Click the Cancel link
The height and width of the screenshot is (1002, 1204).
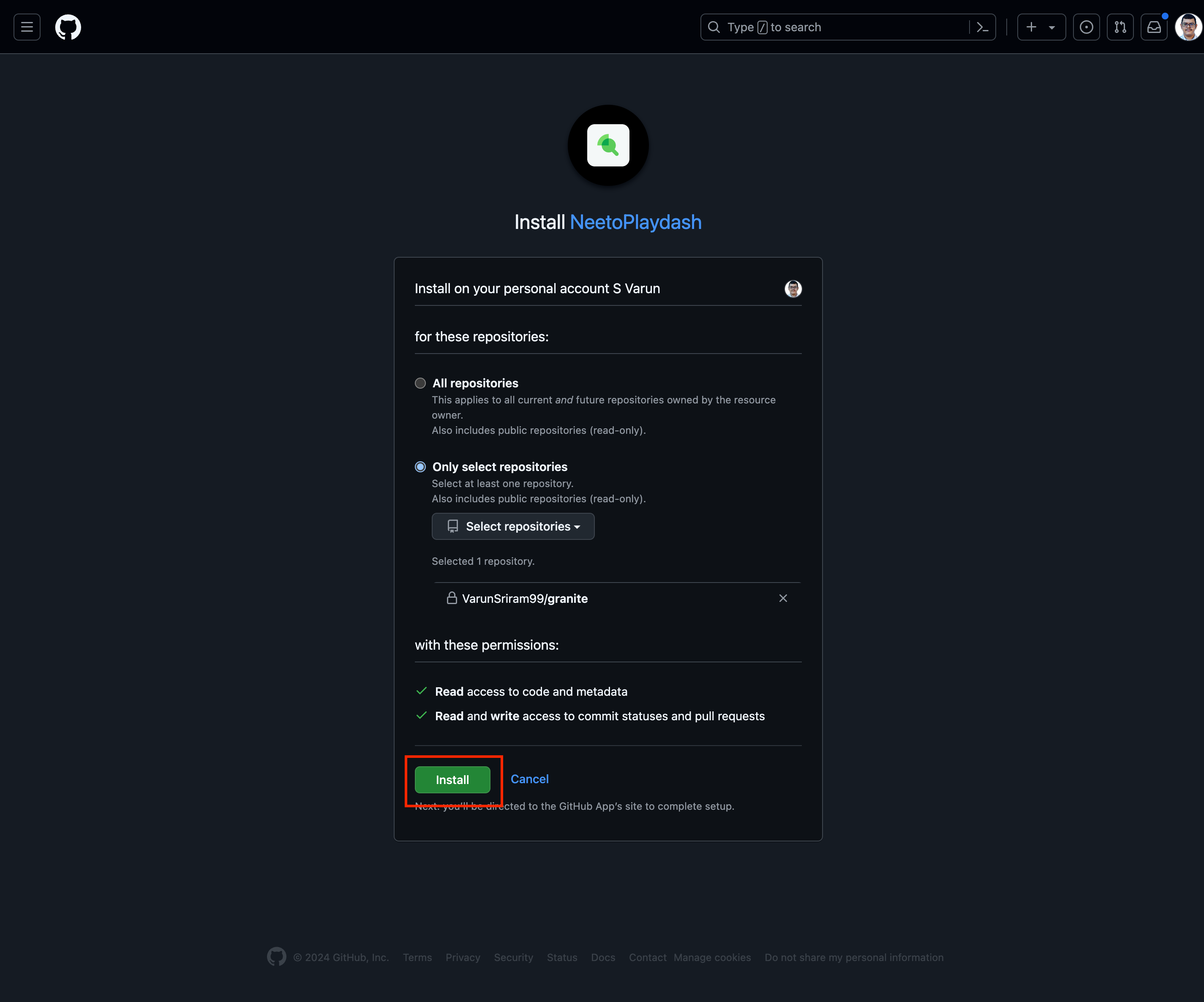point(530,779)
